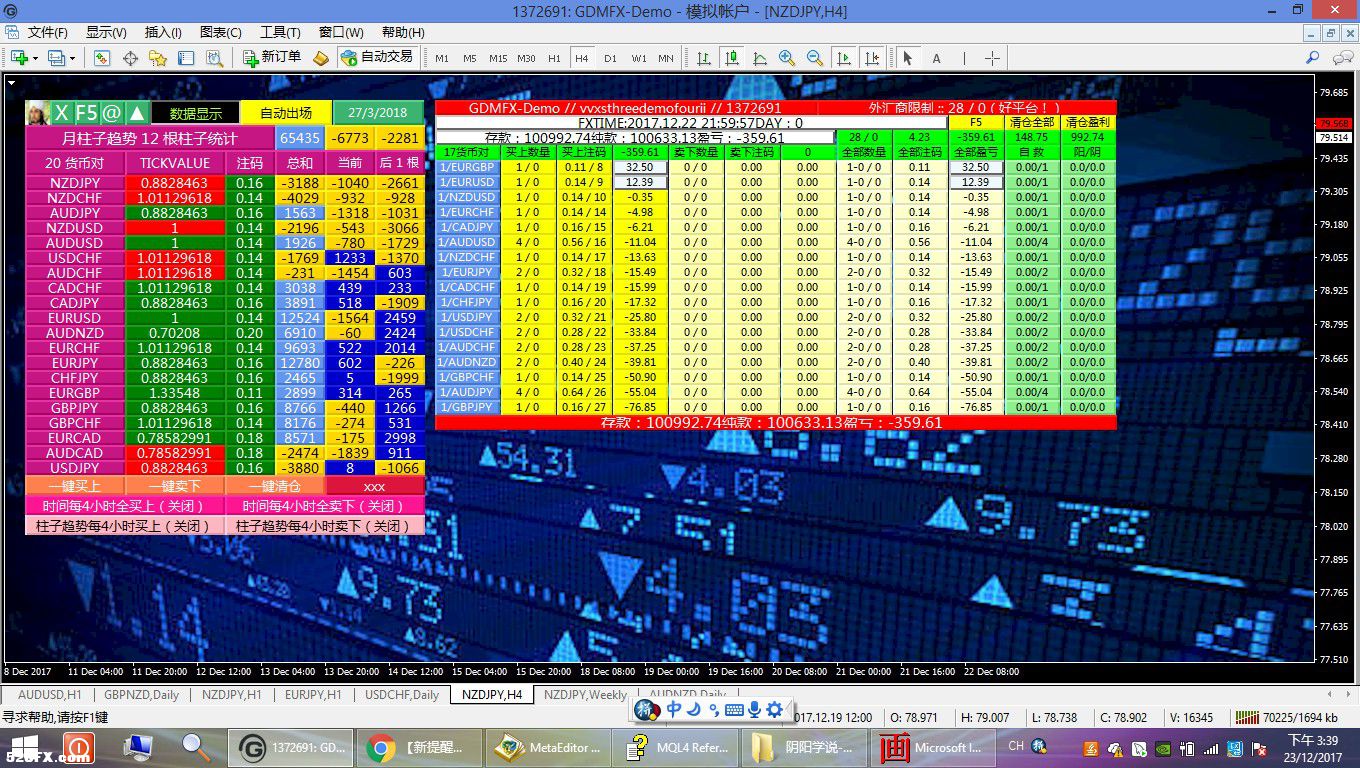Open MetaEditor from the taskbar
1360x768 pixels.
click(547, 747)
